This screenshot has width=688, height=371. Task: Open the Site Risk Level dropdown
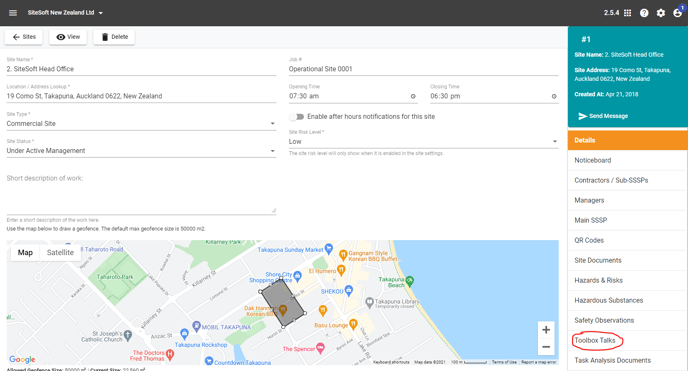click(423, 142)
